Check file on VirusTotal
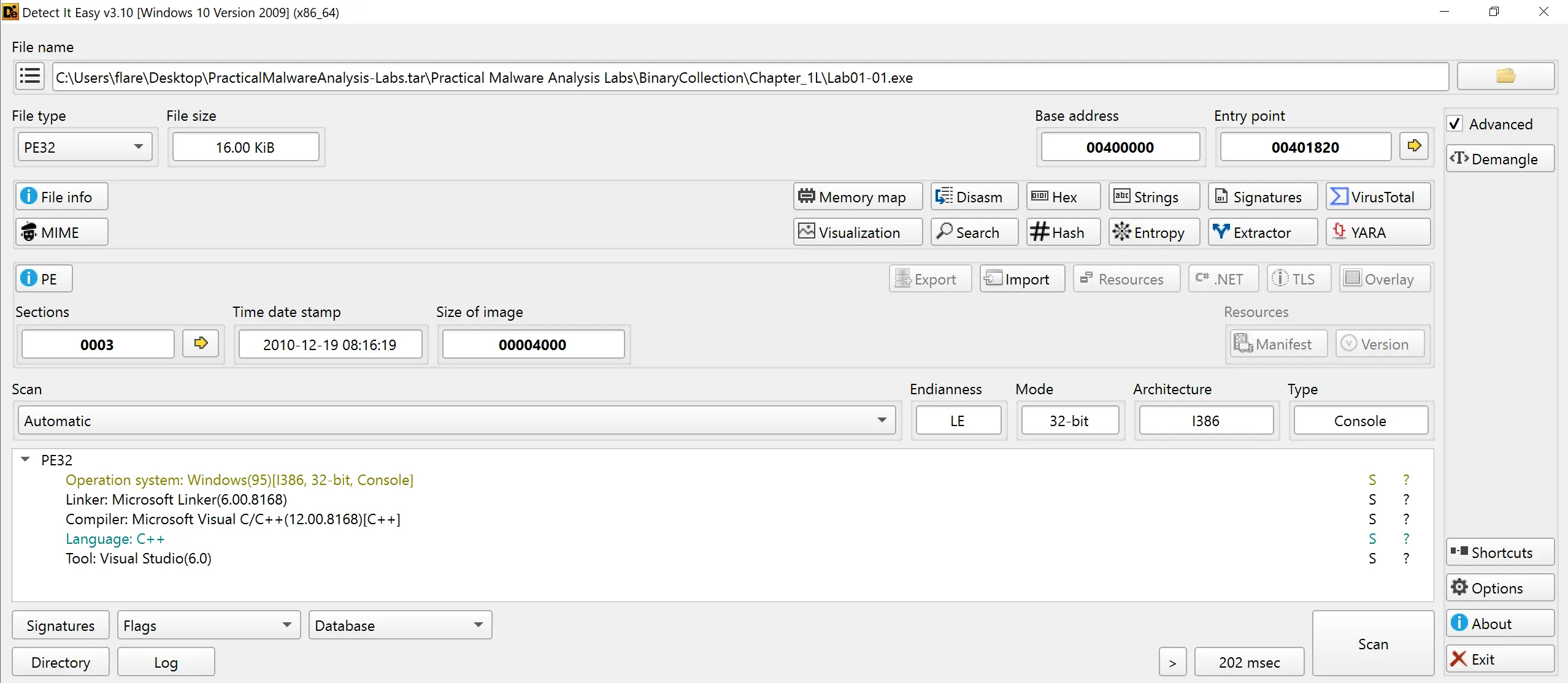 click(x=1377, y=197)
